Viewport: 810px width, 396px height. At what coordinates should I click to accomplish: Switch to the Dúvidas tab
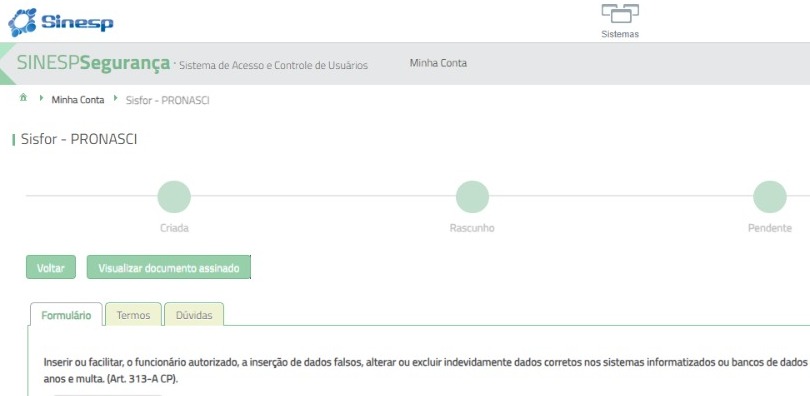click(194, 315)
